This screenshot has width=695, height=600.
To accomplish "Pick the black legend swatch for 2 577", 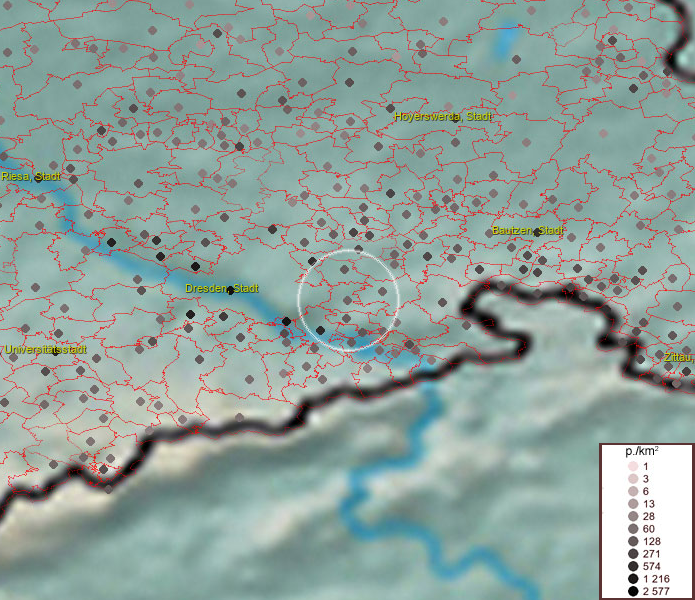I will pos(633,591).
